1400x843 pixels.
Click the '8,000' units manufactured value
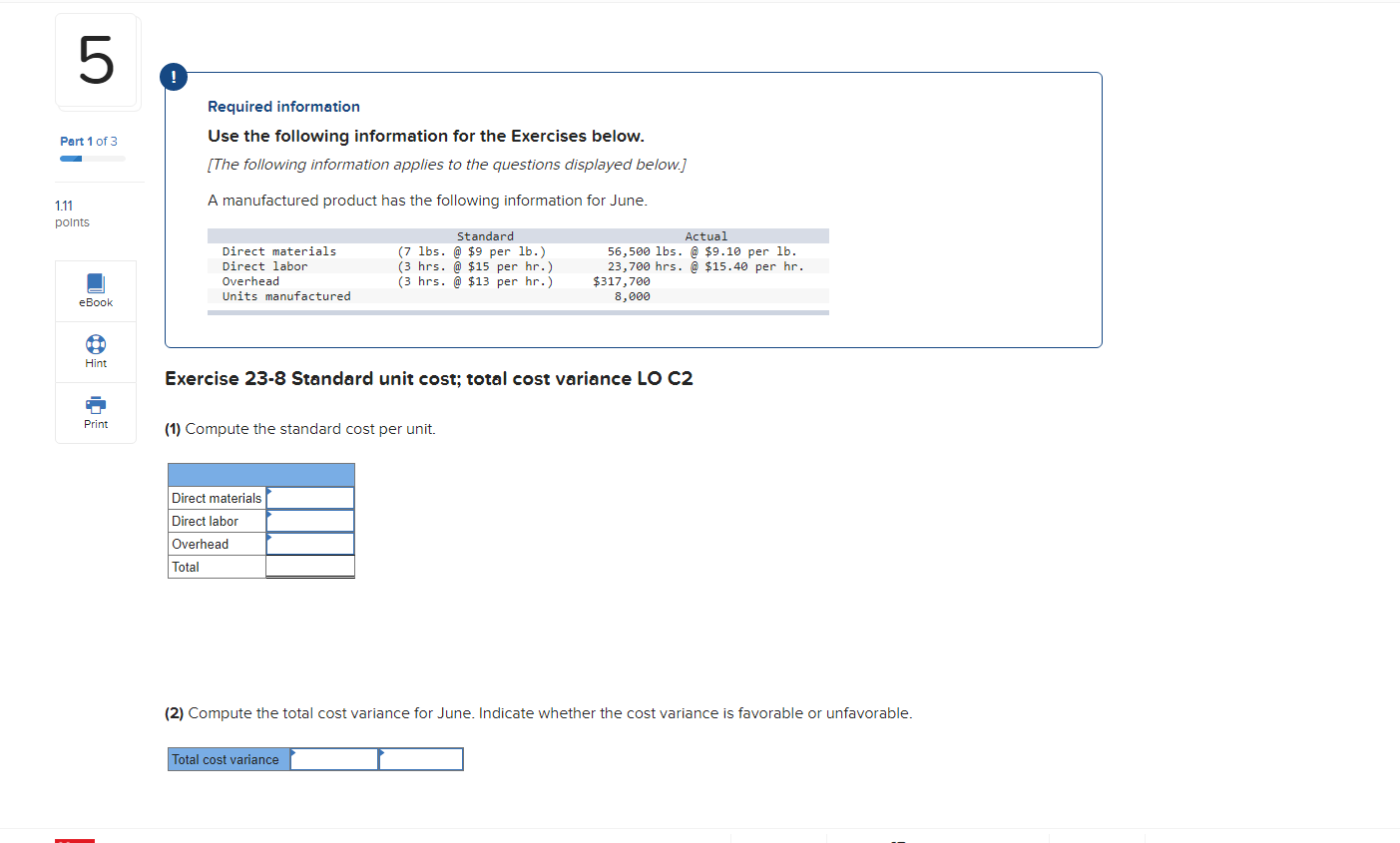633,296
